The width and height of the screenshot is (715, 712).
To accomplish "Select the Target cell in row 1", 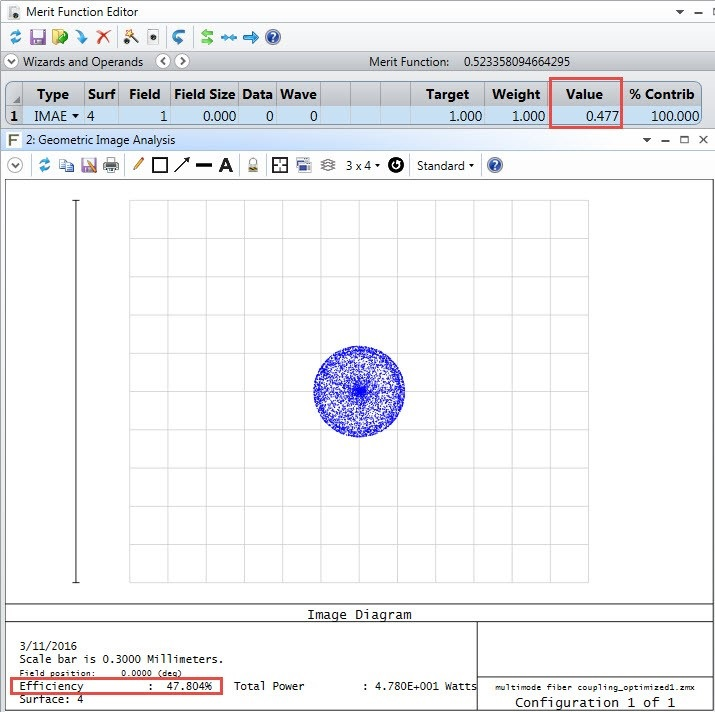I will click(447, 117).
